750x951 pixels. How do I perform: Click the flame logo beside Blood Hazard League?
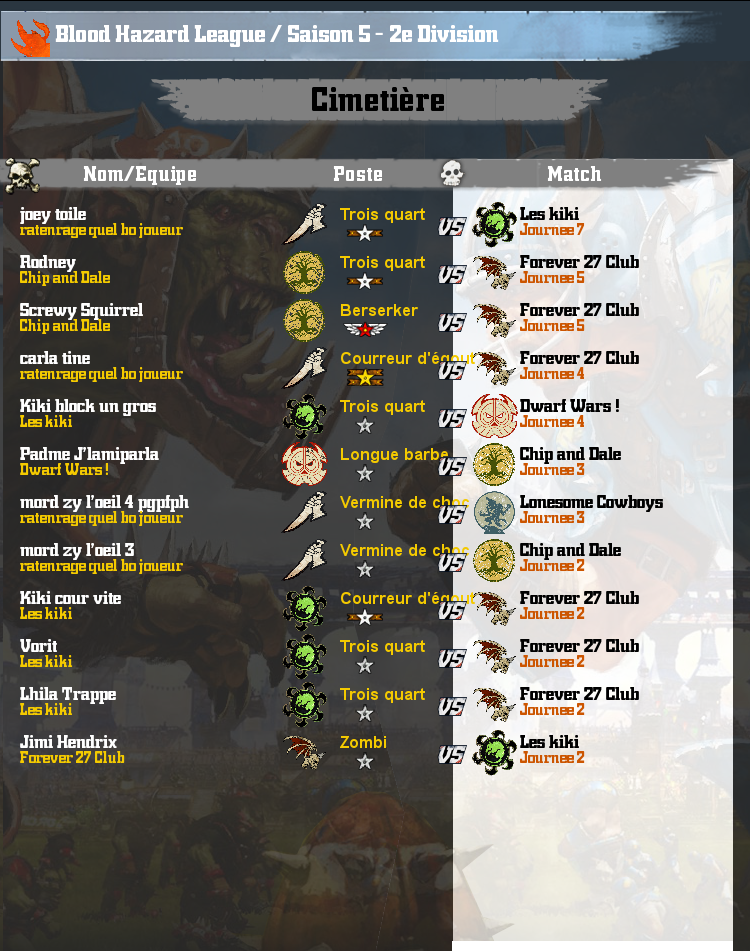[x=31, y=38]
